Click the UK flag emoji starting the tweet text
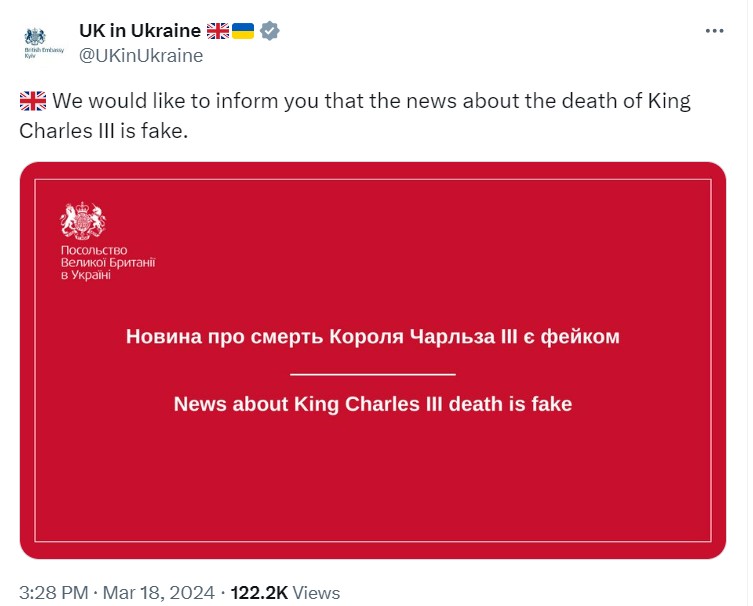Viewport: 753px width, 606px height. pyautogui.click(x=33, y=102)
